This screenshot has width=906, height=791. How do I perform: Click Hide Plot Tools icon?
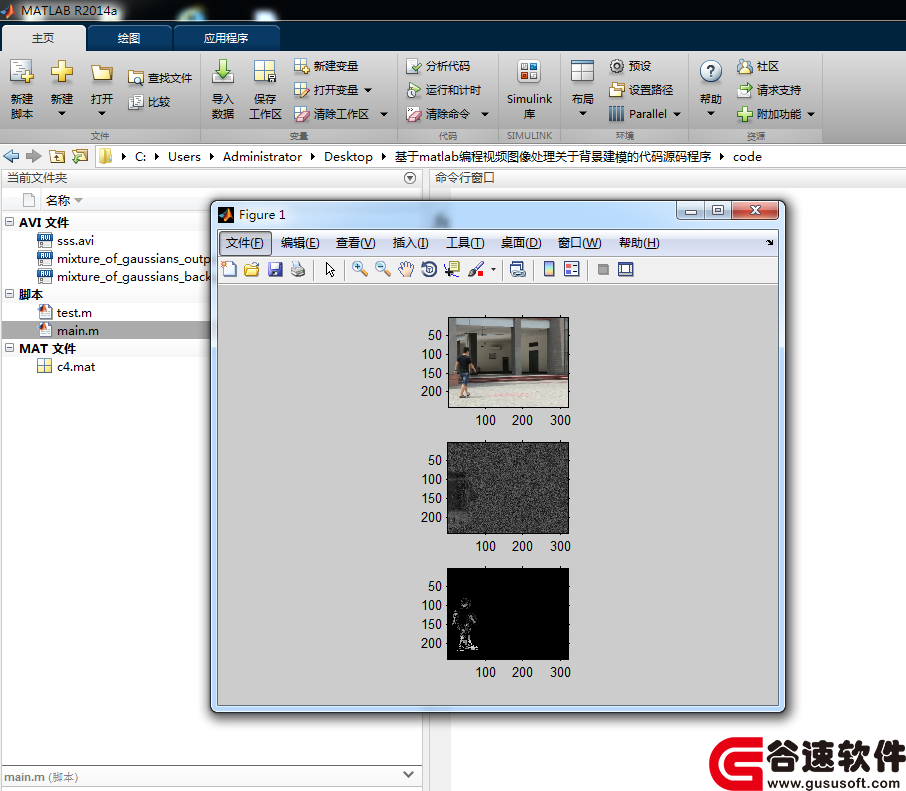coord(603,269)
